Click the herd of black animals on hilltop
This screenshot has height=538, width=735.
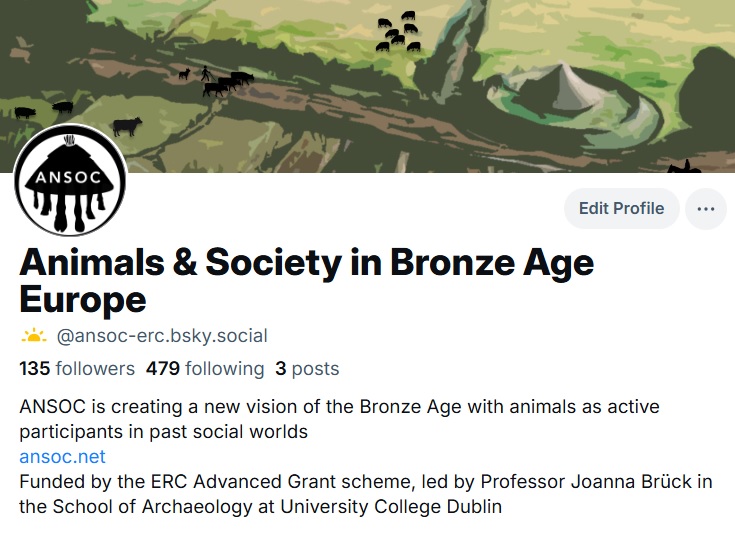tap(398, 32)
